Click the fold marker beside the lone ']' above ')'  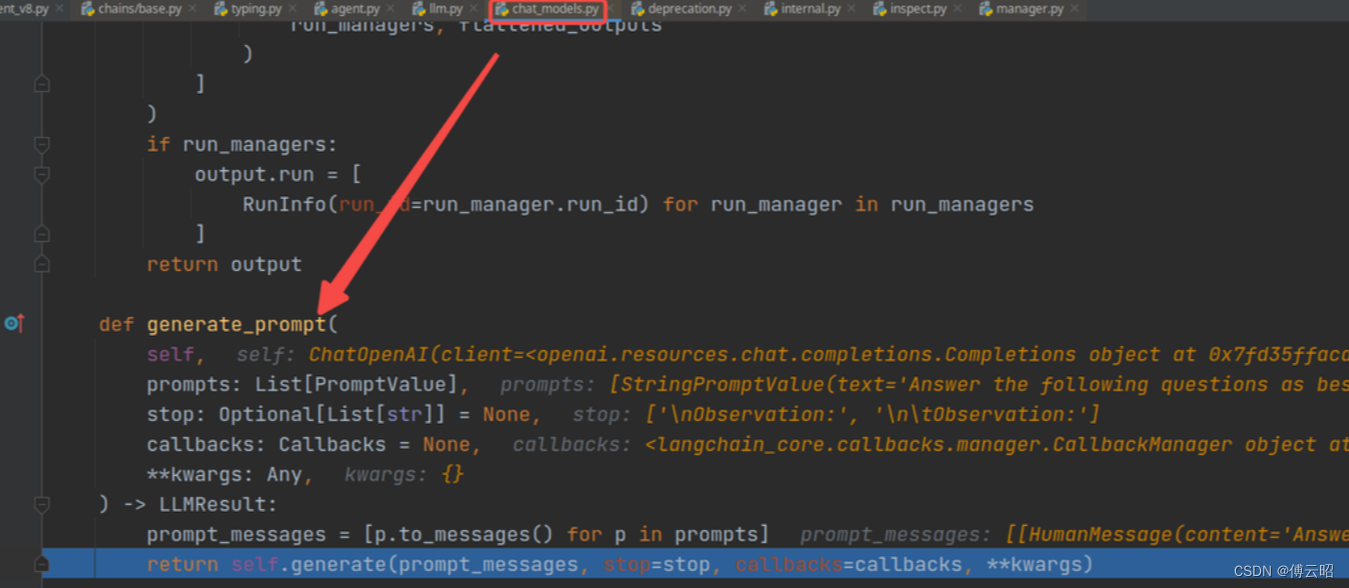42,84
